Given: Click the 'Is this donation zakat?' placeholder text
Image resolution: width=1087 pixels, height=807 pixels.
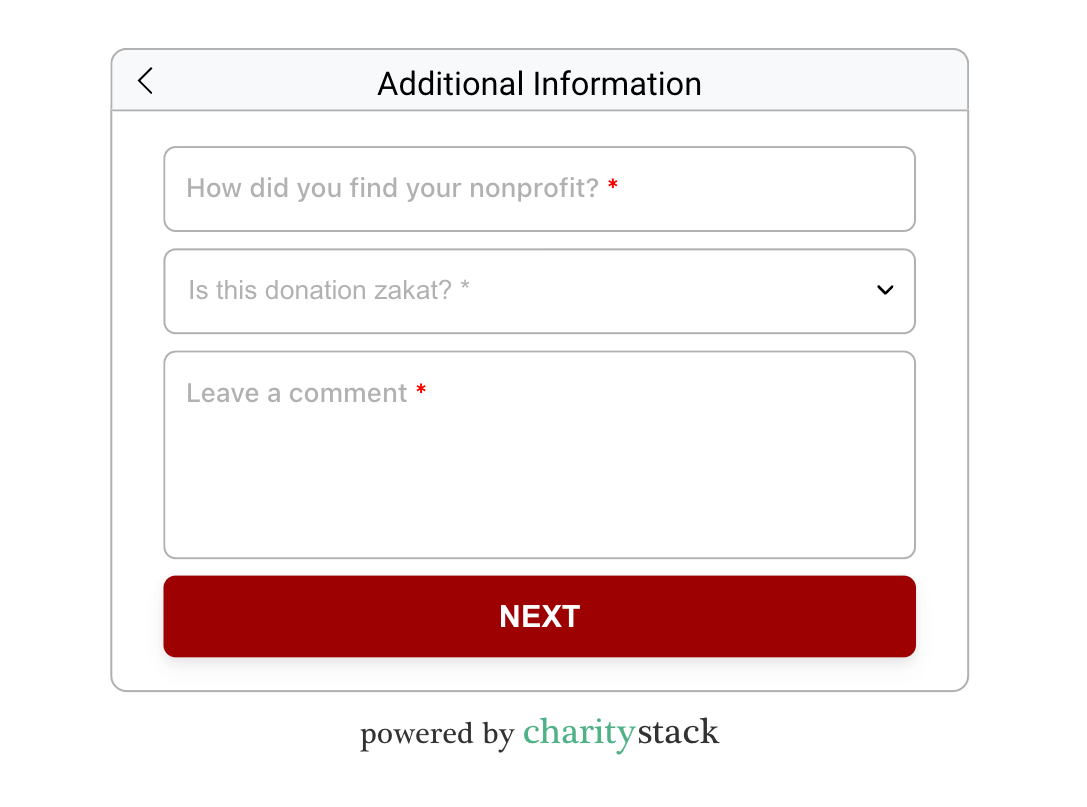Looking at the screenshot, I should pos(320,290).
